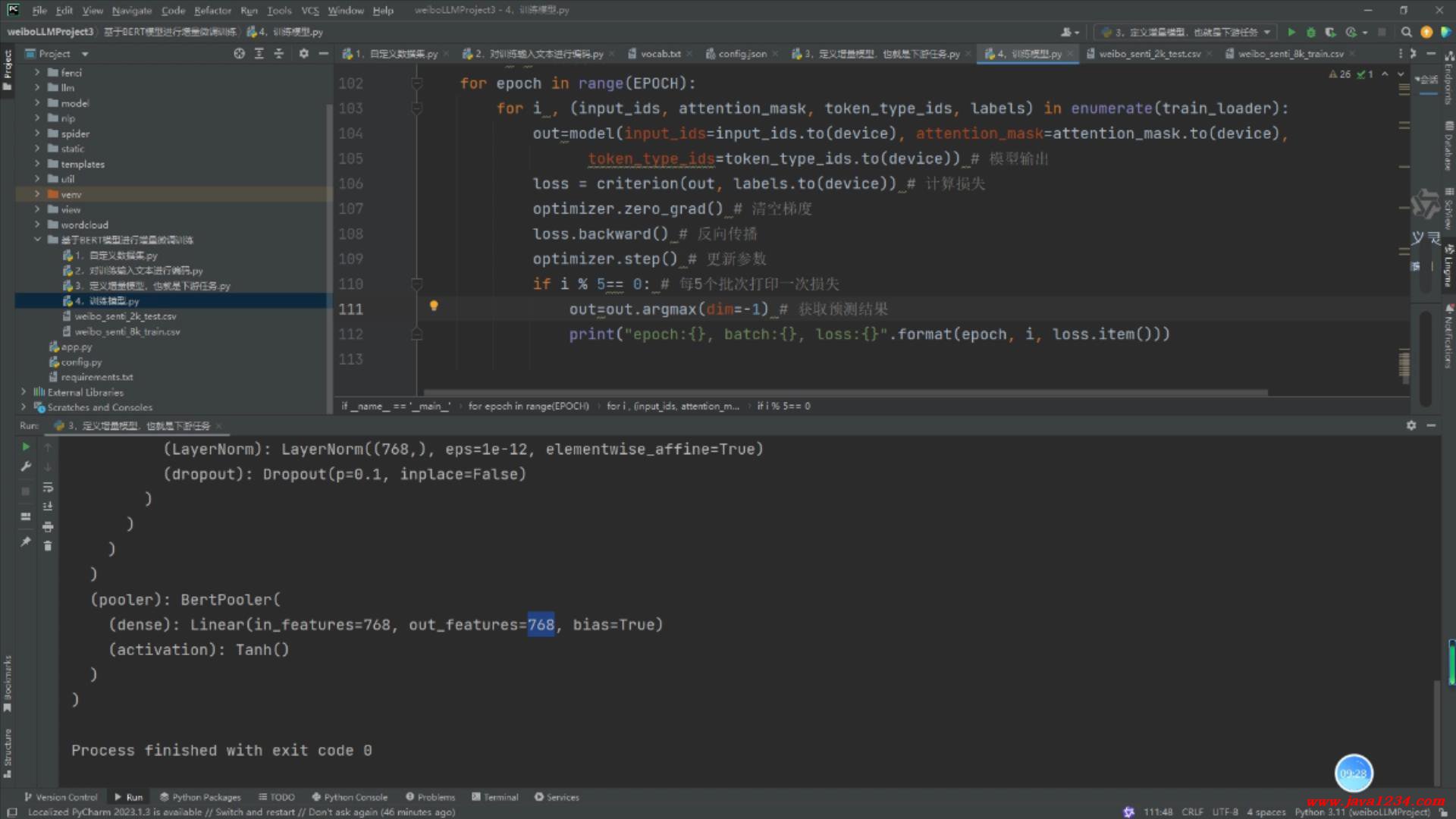1456x819 pixels.
Task: Open the Project panel gear settings
Action: 303,54
